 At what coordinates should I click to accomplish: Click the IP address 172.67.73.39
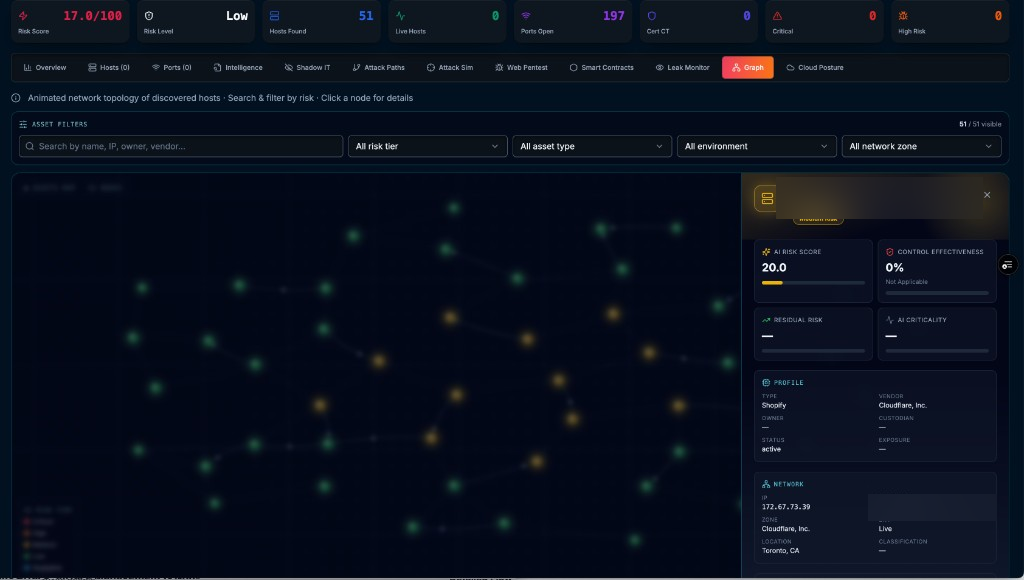tap(786, 507)
